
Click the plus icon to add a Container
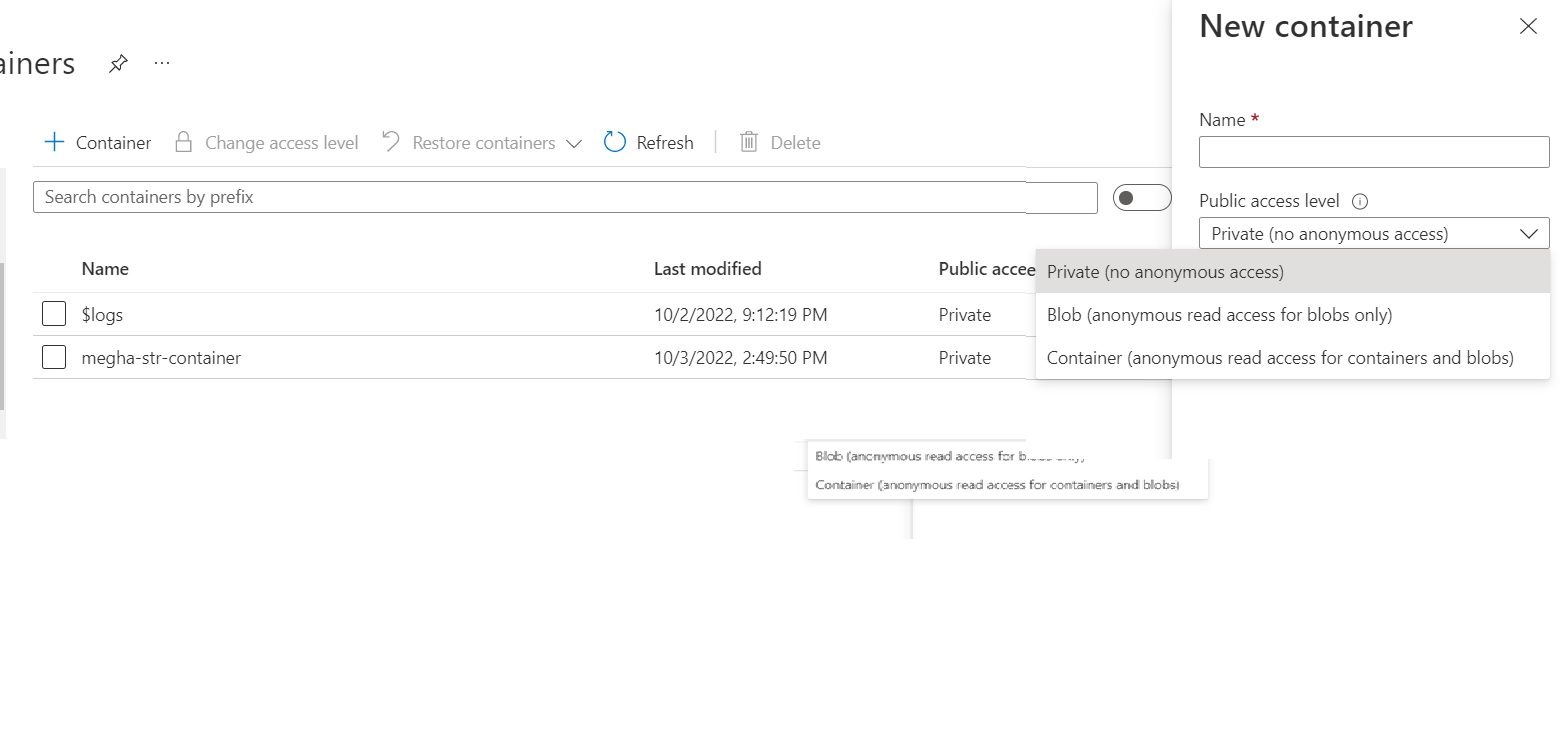tap(55, 142)
